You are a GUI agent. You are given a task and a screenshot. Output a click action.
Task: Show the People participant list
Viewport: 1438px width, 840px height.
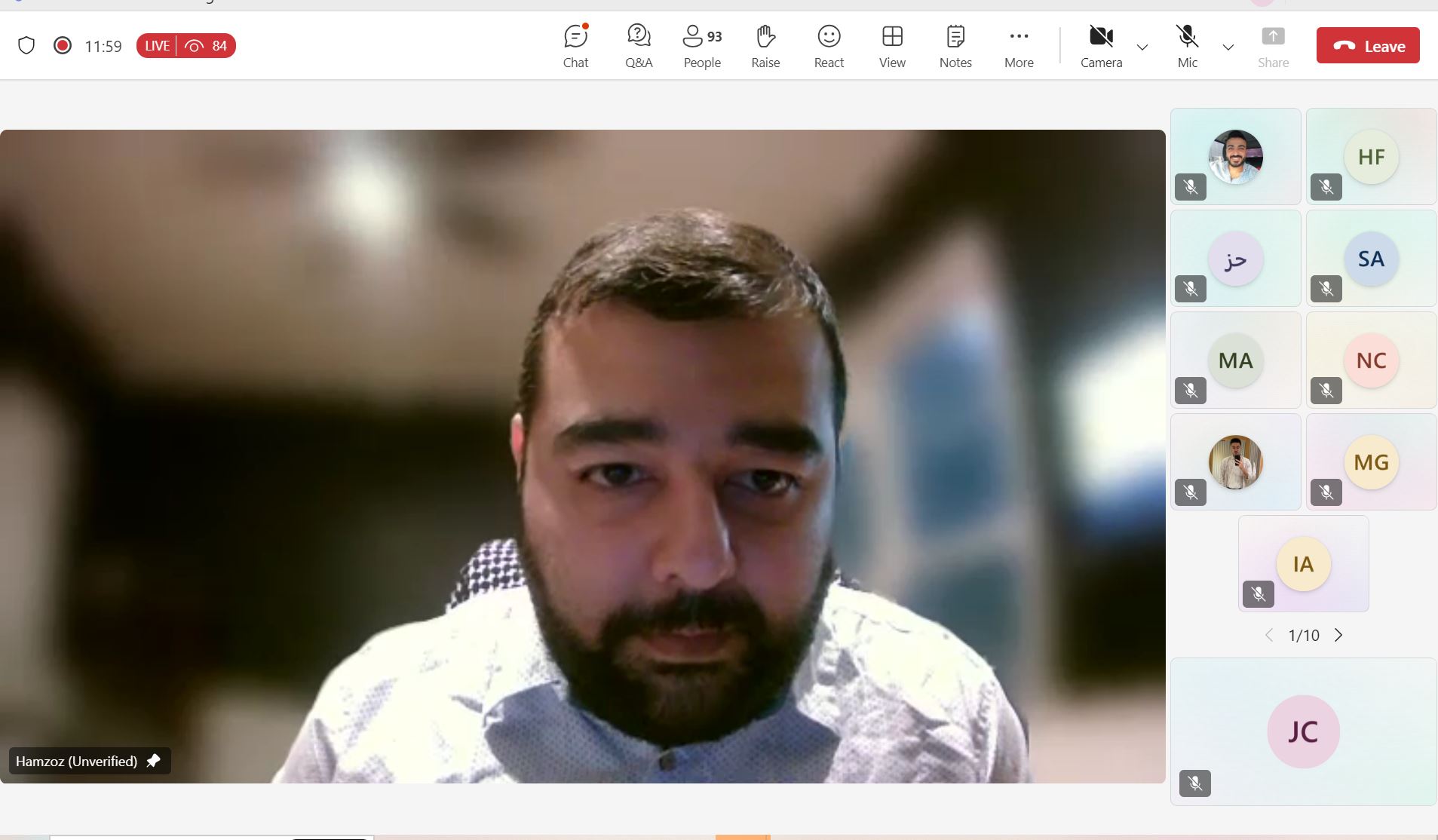click(702, 46)
